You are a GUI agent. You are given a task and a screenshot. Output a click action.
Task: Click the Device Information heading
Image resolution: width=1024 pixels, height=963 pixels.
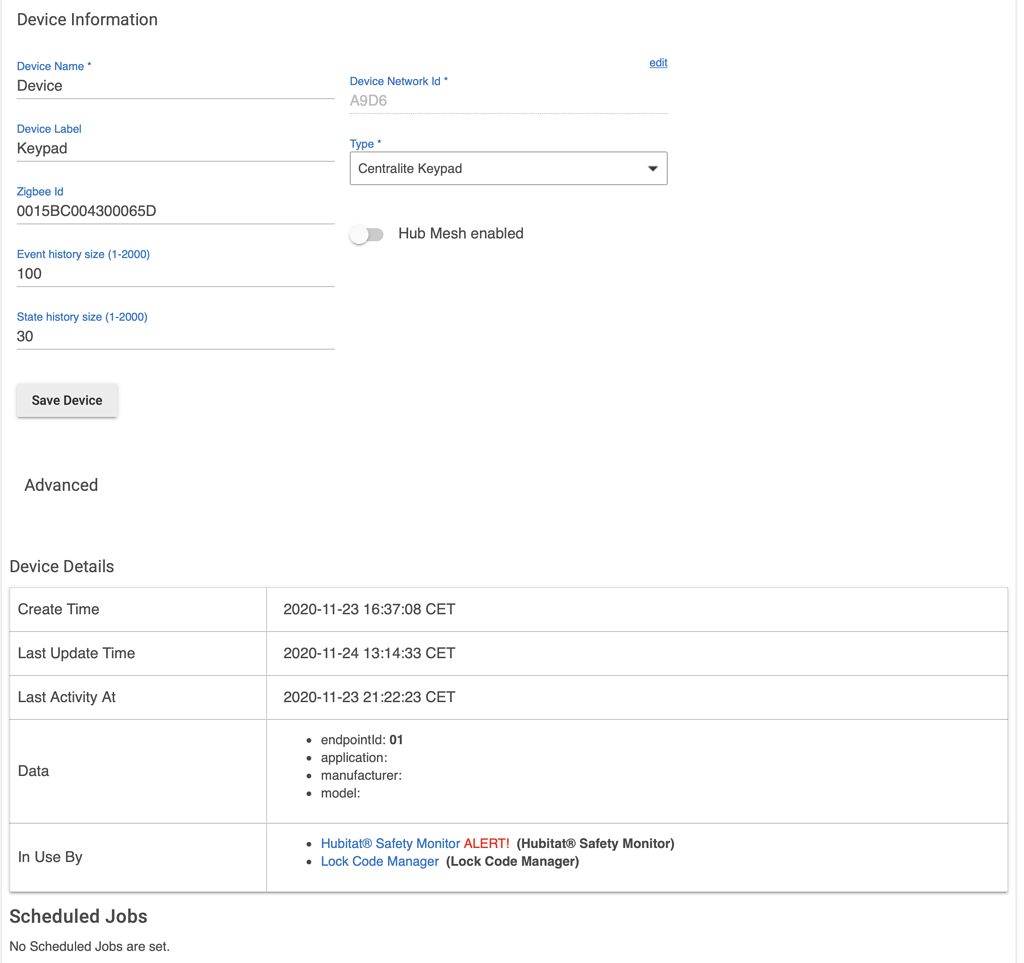click(87, 19)
